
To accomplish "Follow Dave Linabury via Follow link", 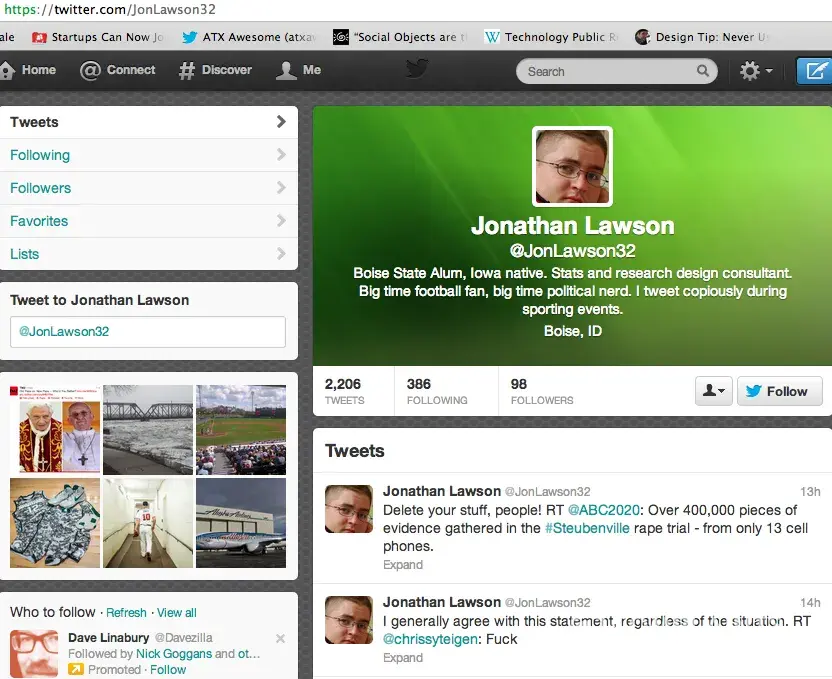I will pyautogui.click(x=168, y=669).
